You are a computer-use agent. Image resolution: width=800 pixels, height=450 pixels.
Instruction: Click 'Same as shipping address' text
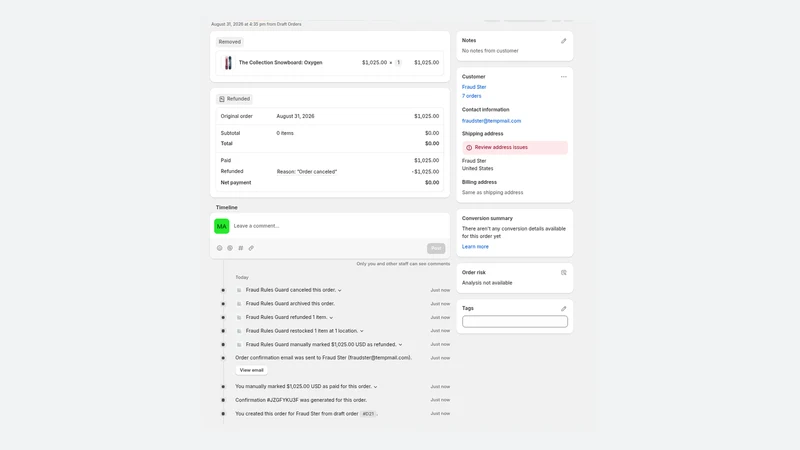492,192
